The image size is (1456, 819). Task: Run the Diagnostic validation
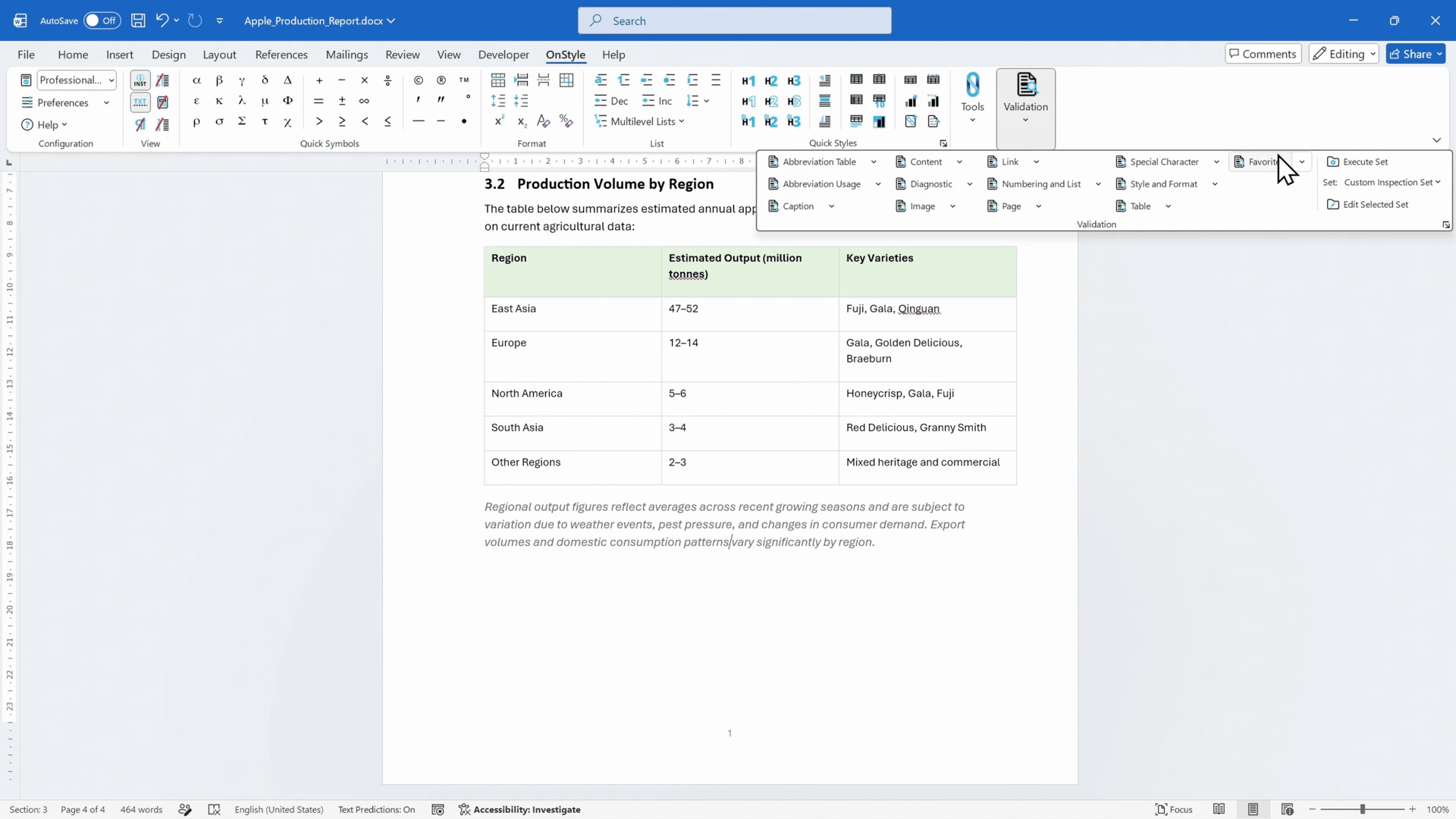pyautogui.click(x=924, y=184)
